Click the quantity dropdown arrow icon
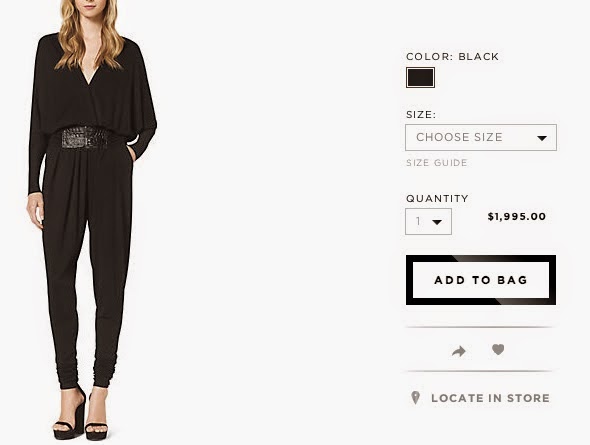590x445 pixels. 437,222
